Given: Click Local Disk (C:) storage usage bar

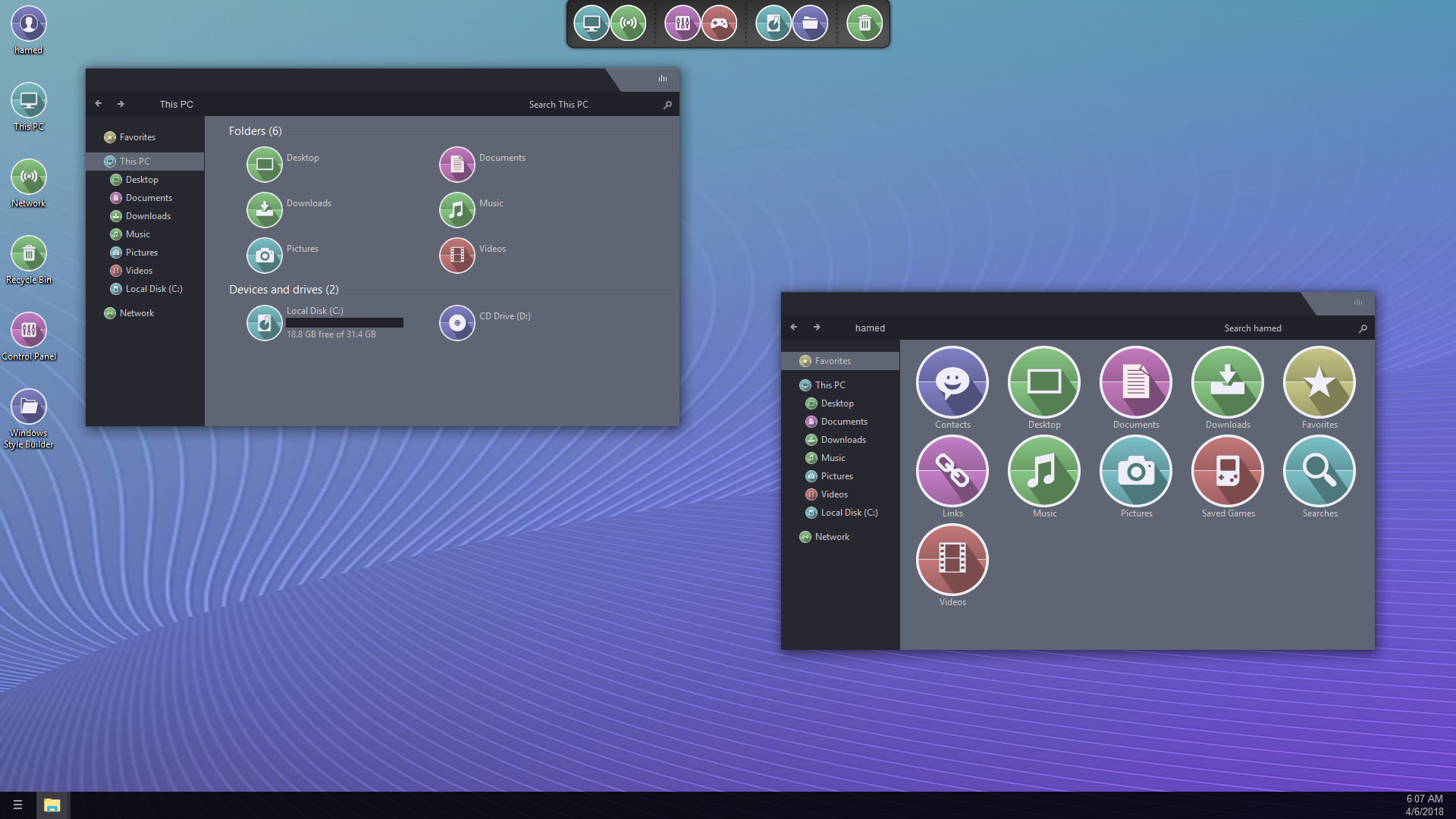Looking at the screenshot, I should pyautogui.click(x=344, y=323).
